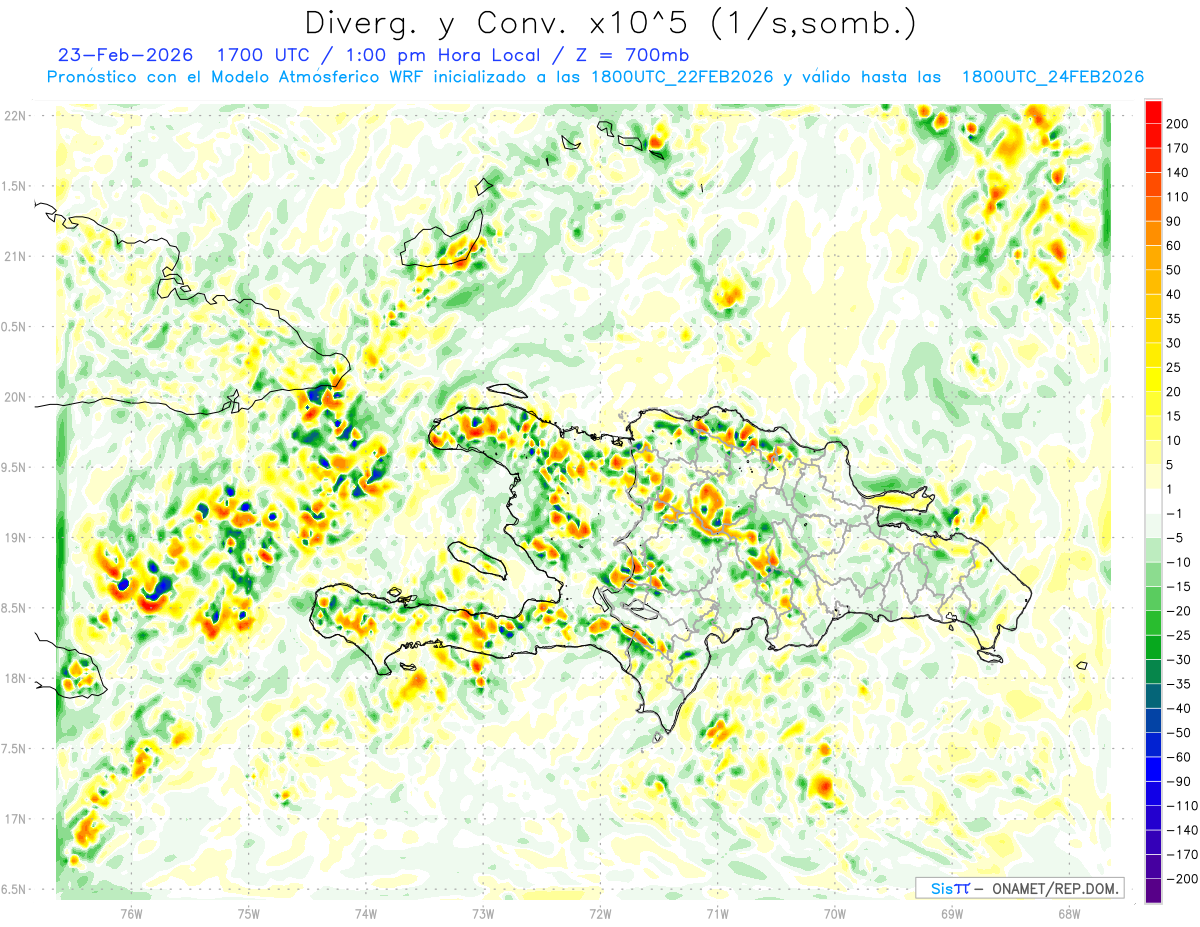The image size is (1200, 927).
Task: Click the "-15" color scale value
Action: tap(1179, 586)
